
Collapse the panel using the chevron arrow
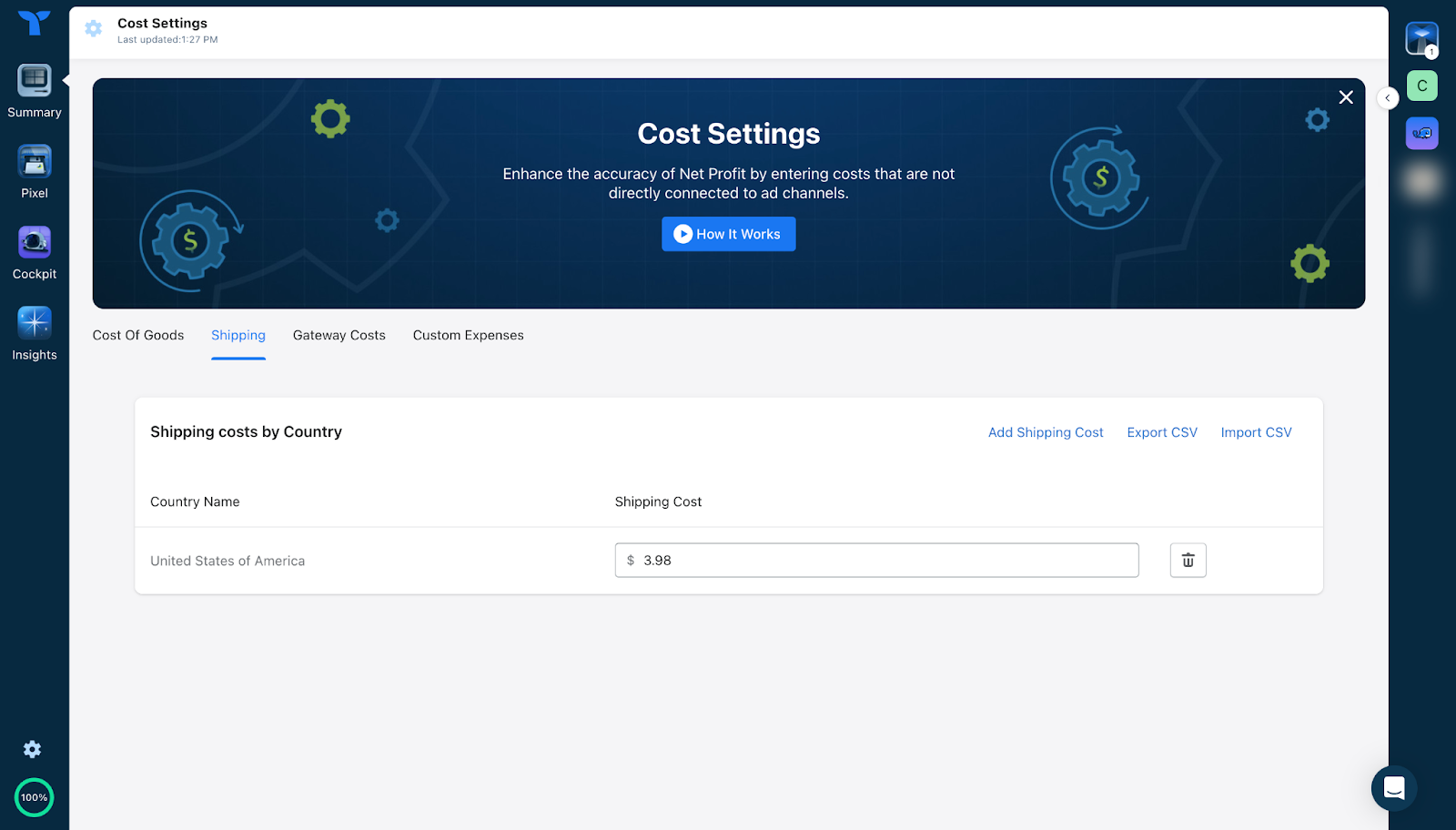coord(1387,97)
